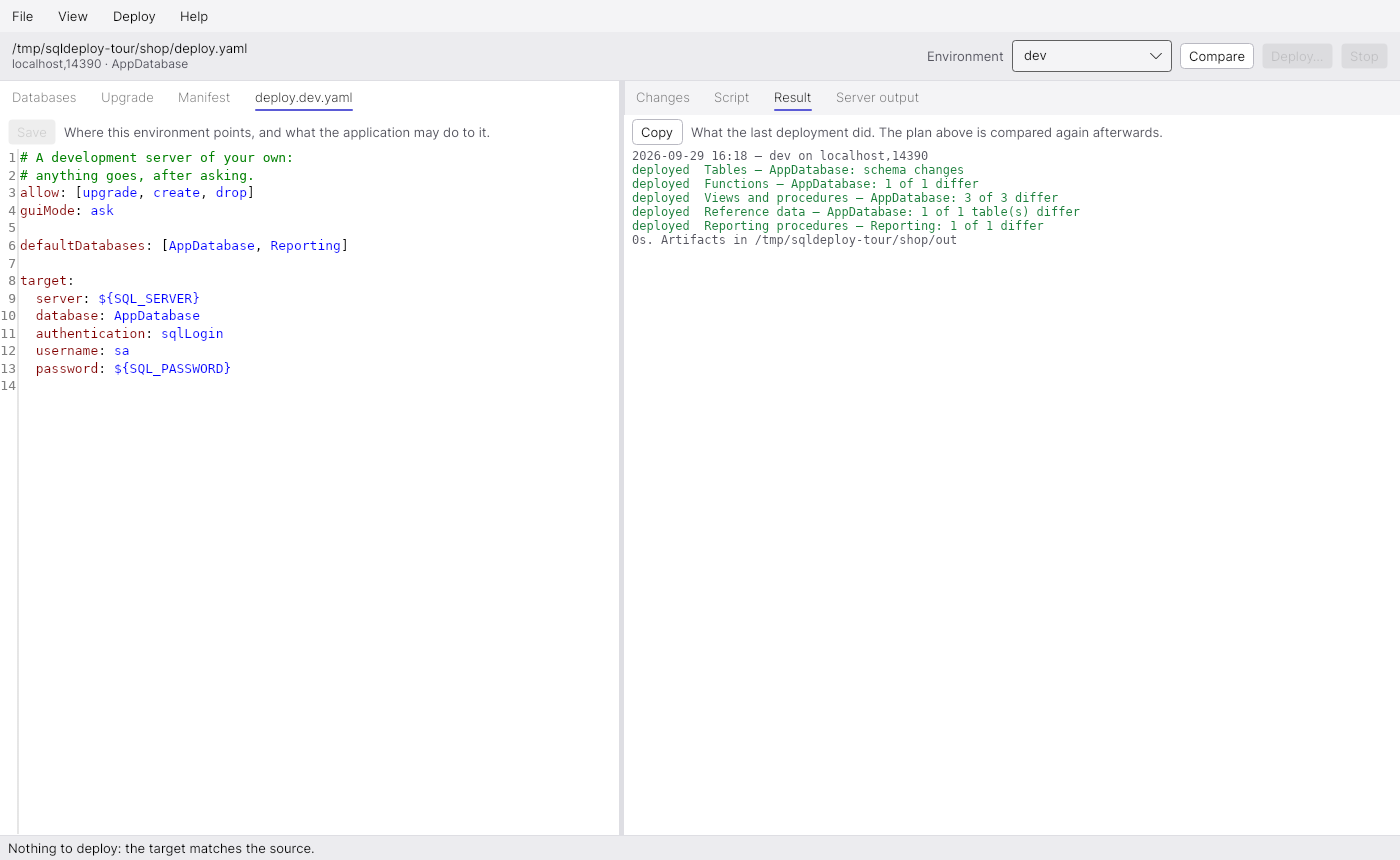The image size is (1400, 860).
Task: Click the password: ${SQL_PASSWORD} line
Action: 134,368
